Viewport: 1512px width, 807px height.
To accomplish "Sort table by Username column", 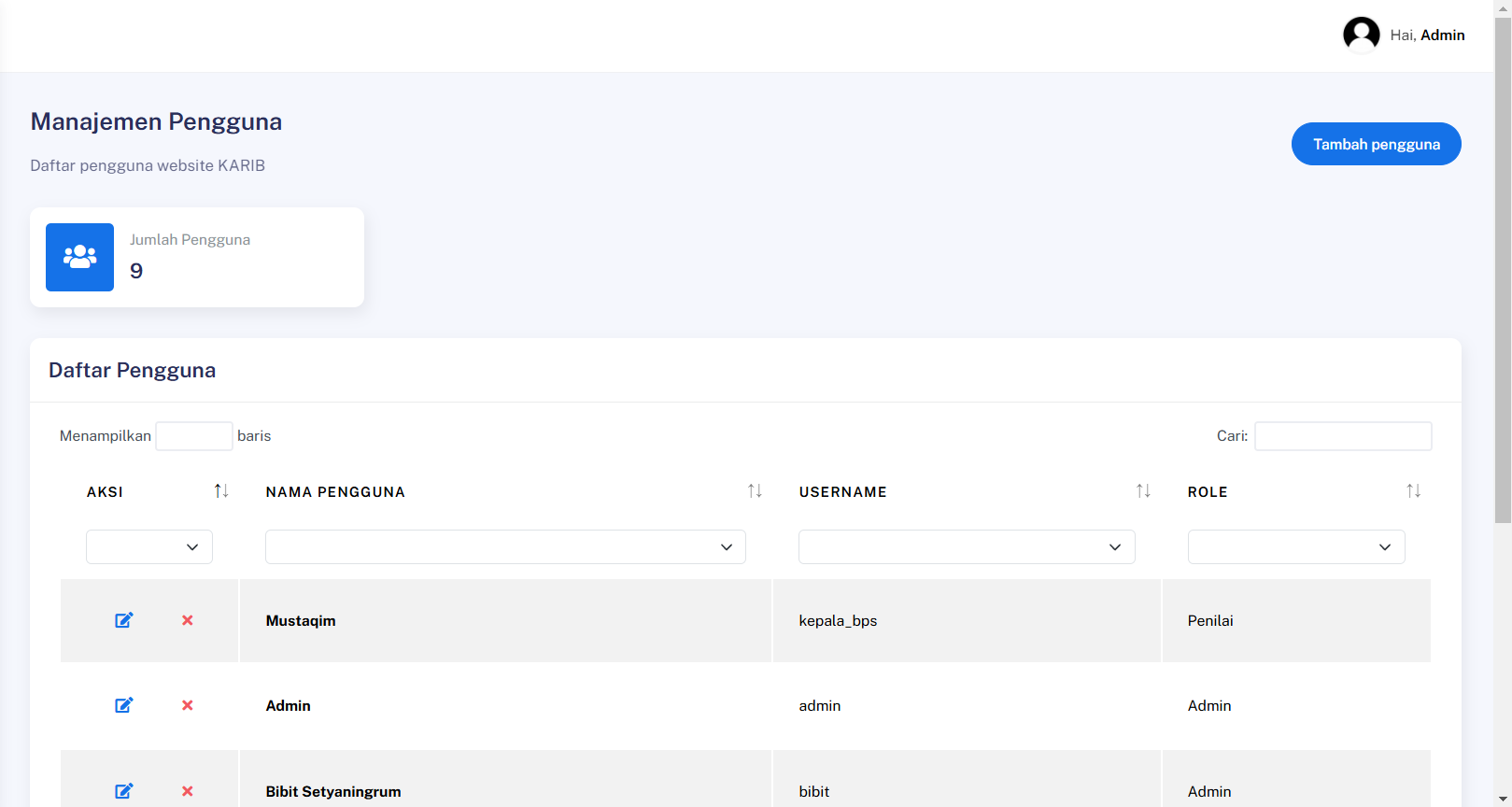I will click(1143, 491).
